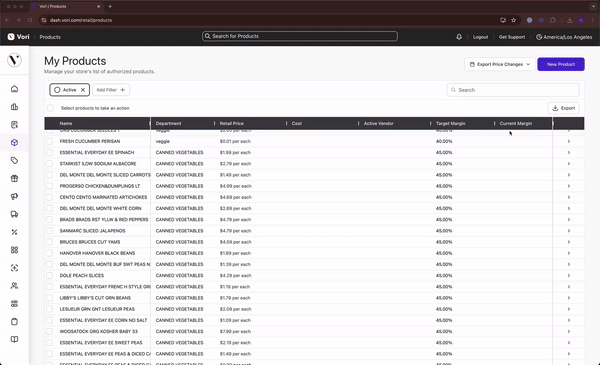Open the invoice document sidebar icon
Viewport: 600px width, 365px height.
(14, 125)
